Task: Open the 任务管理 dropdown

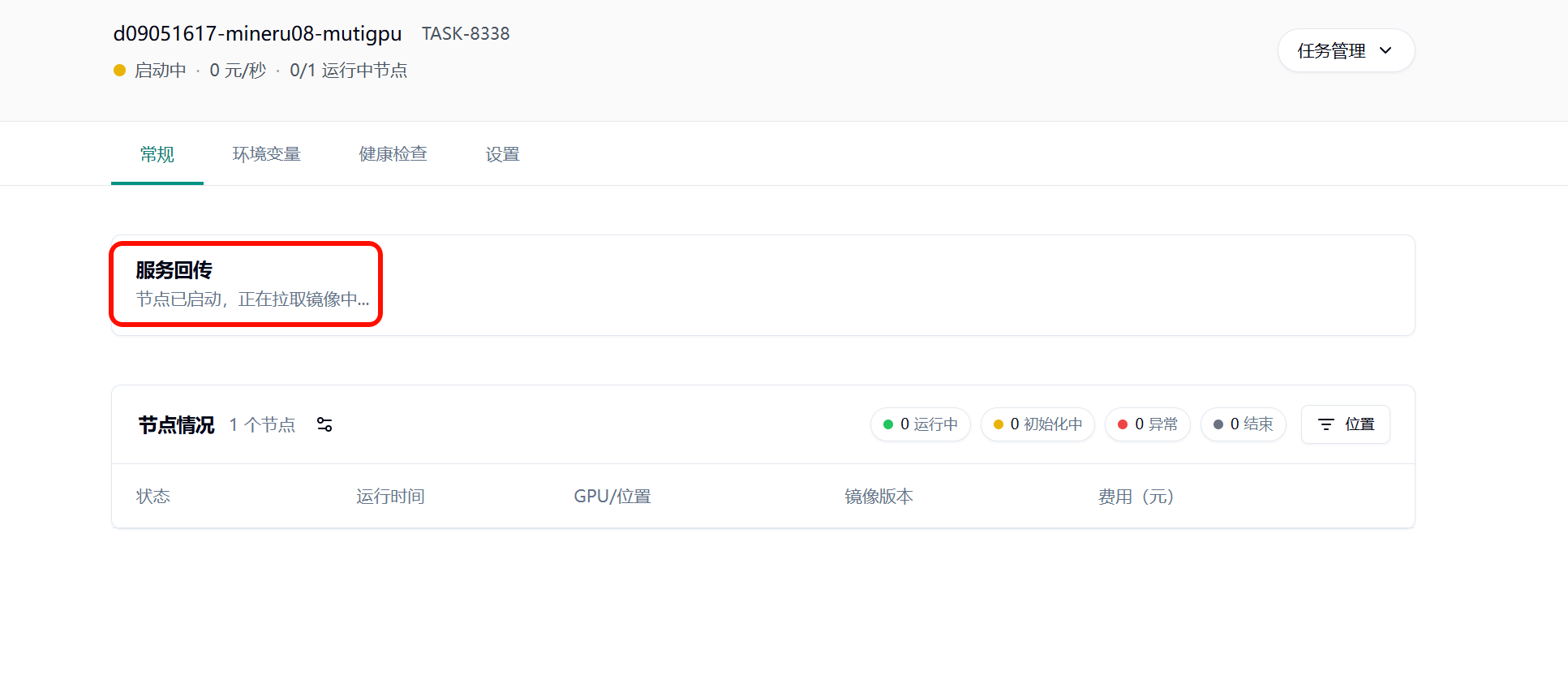Action: [1346, 50]
